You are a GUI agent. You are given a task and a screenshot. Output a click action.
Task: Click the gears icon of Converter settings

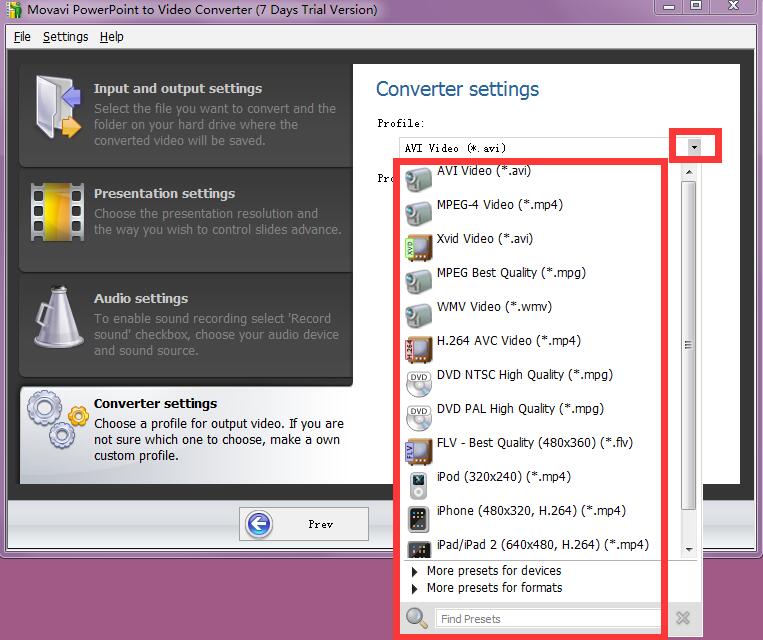tap(58, 420)
